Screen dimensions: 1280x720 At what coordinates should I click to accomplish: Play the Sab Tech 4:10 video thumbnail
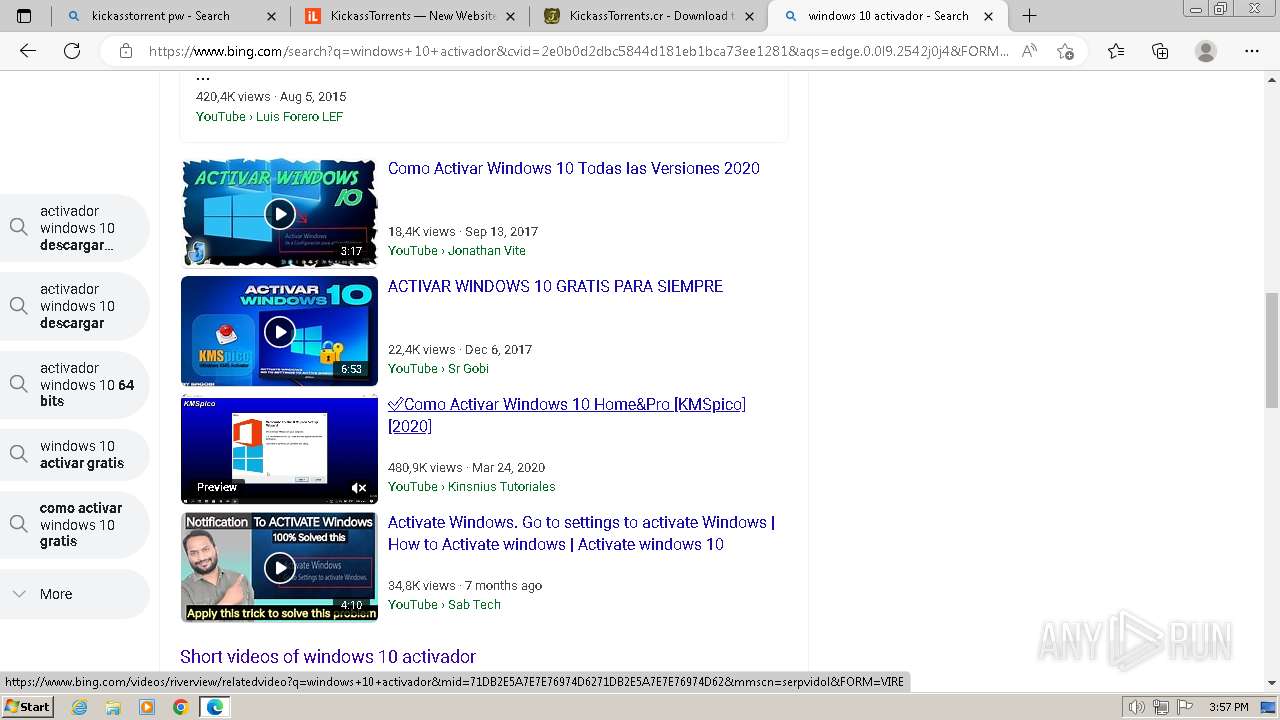pyautogui.click(x=279, y=567)
